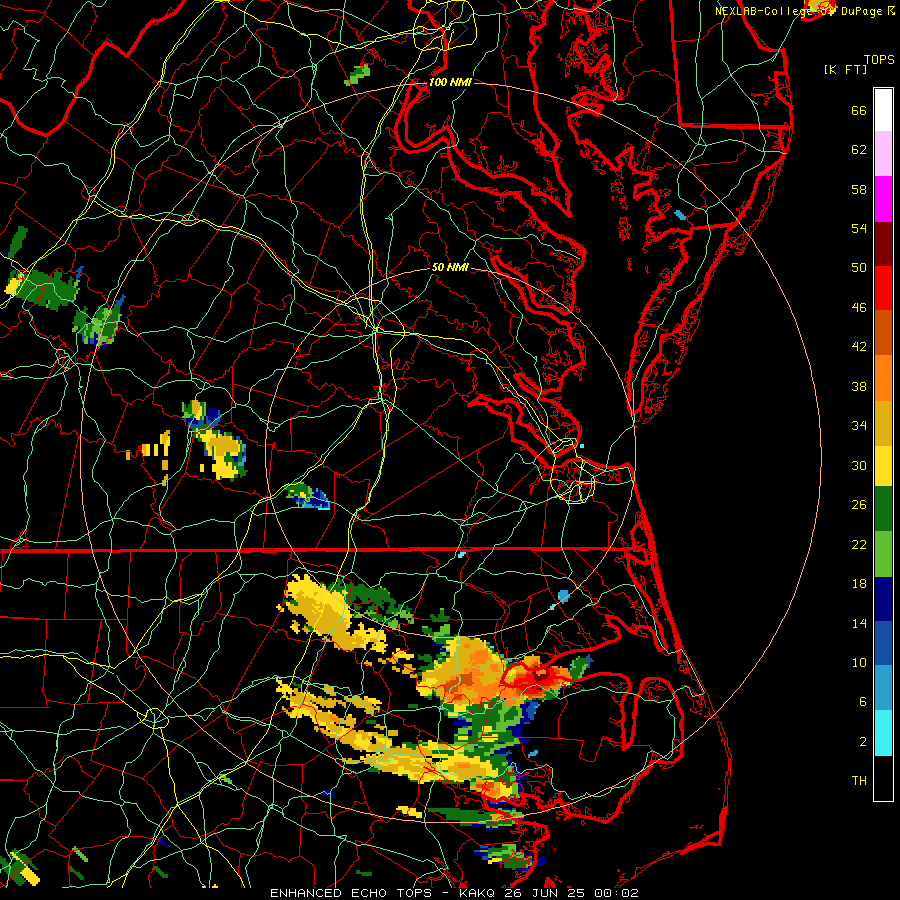The height and width of the screenshot is (900, 900).
Task: Click the orange 38 K FT swatch
Action: tap(883, 377)
